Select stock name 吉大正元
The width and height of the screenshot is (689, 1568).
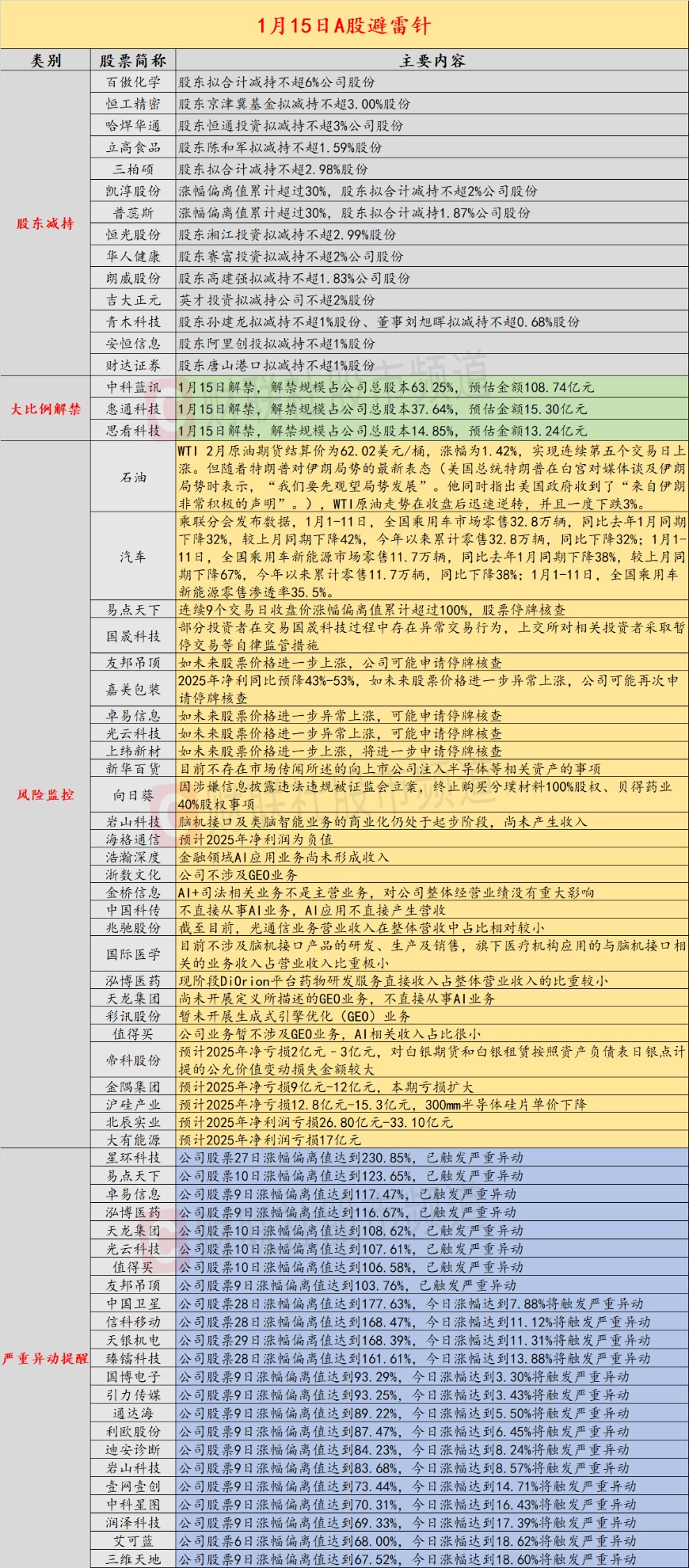pos(133,300)
